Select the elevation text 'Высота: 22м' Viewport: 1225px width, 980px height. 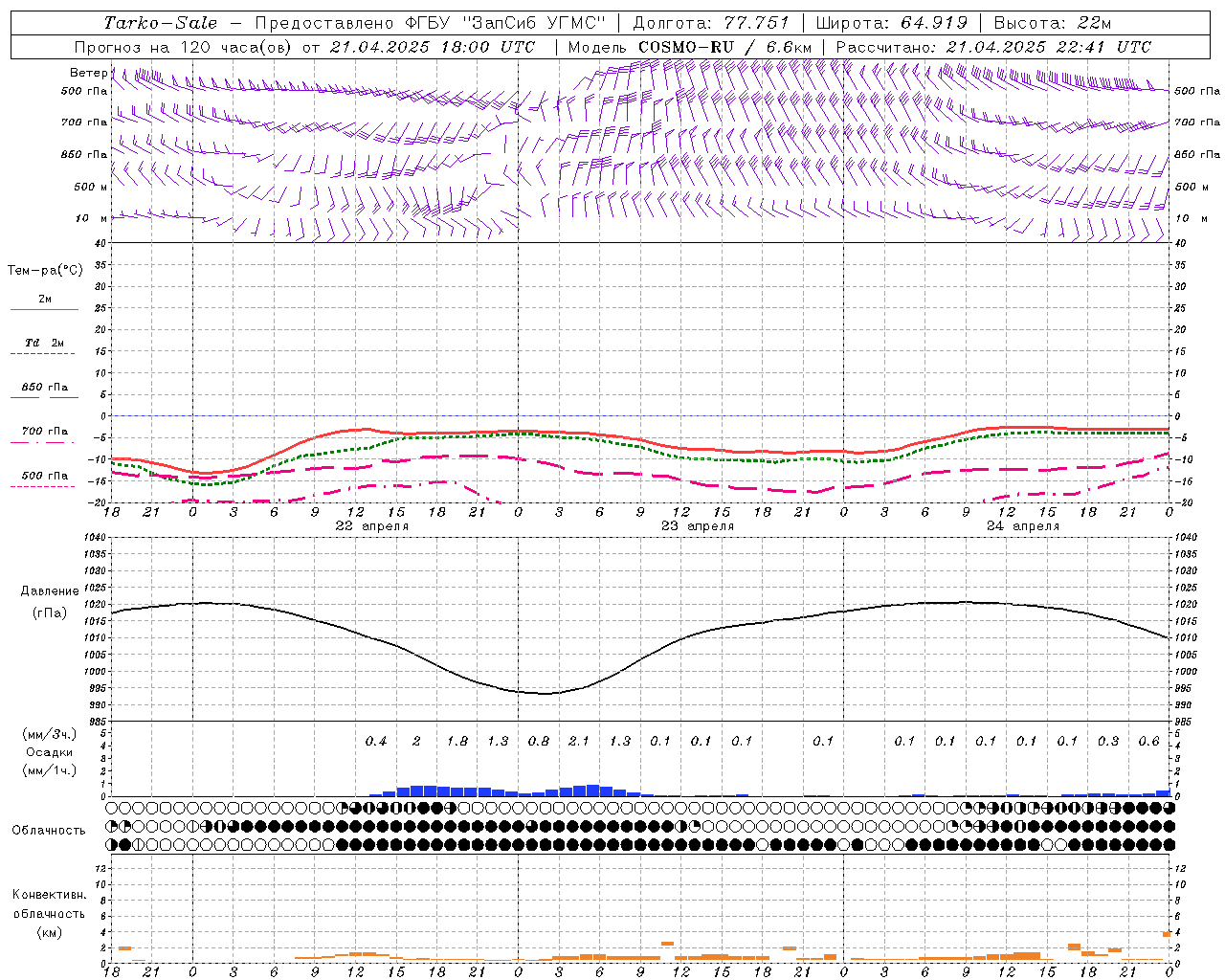point(1053,23)
